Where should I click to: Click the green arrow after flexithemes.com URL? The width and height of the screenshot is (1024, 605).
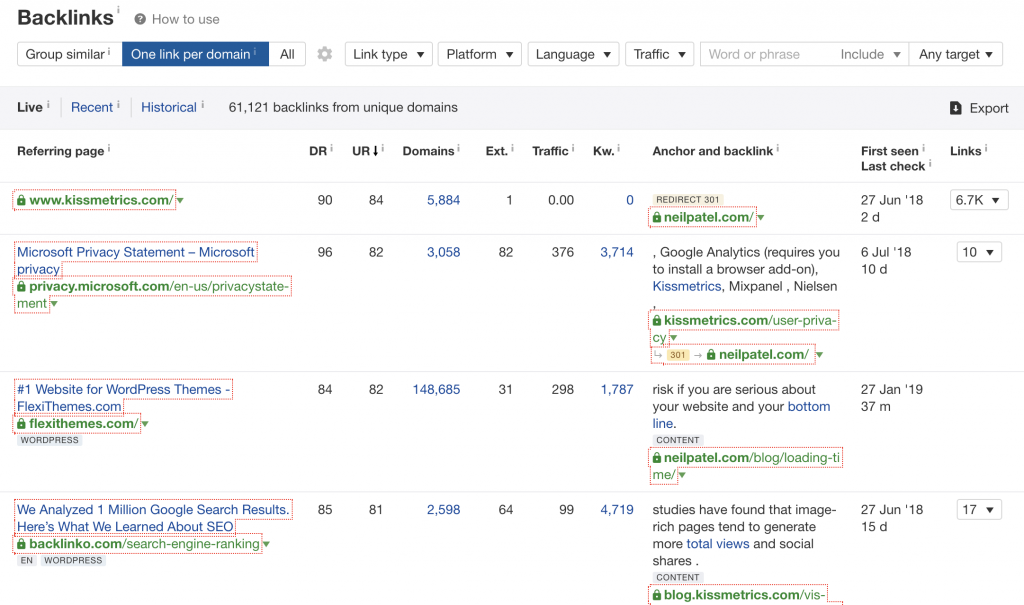[x=145, y=424]
